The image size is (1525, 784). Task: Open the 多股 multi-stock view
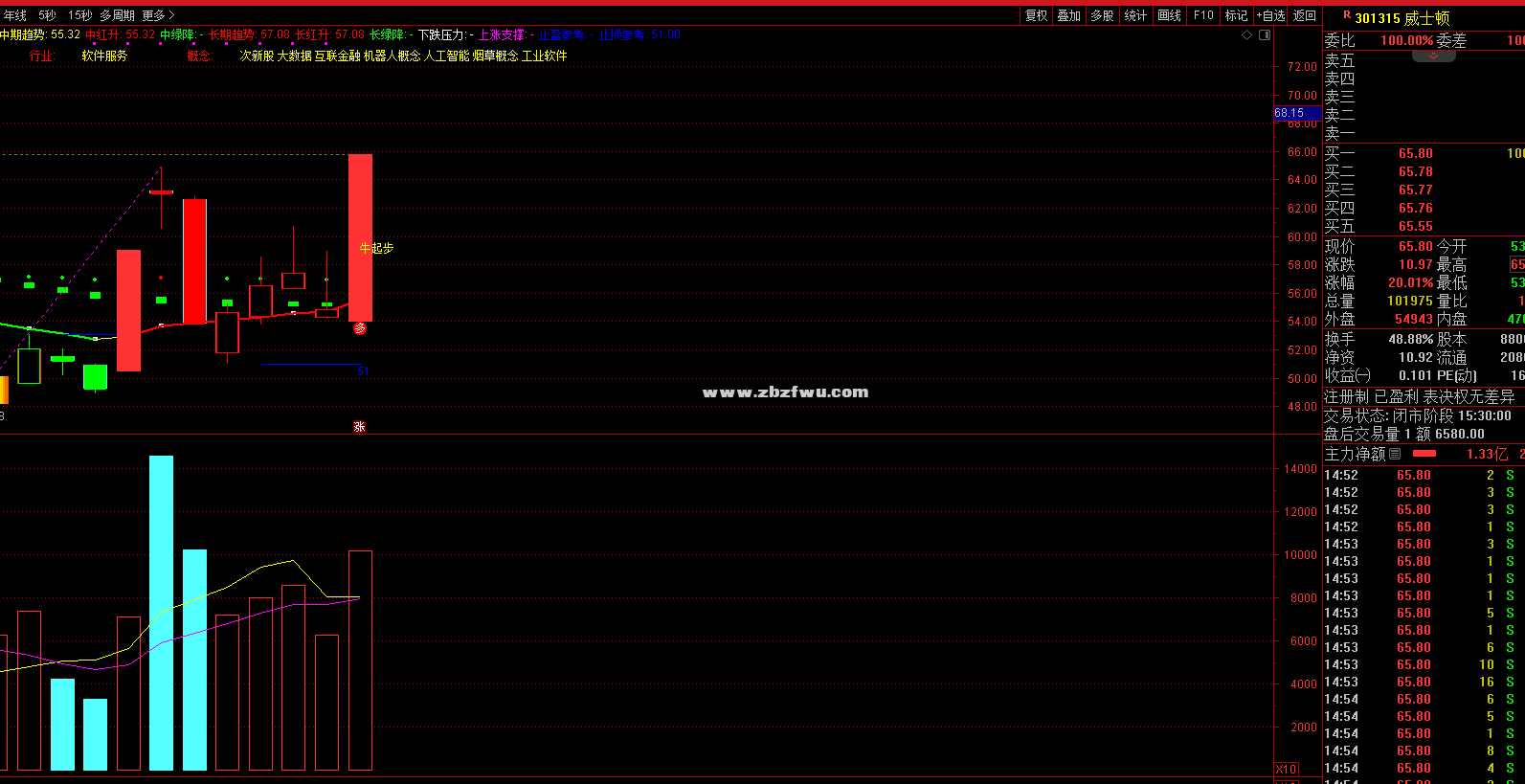(1102, 15)
